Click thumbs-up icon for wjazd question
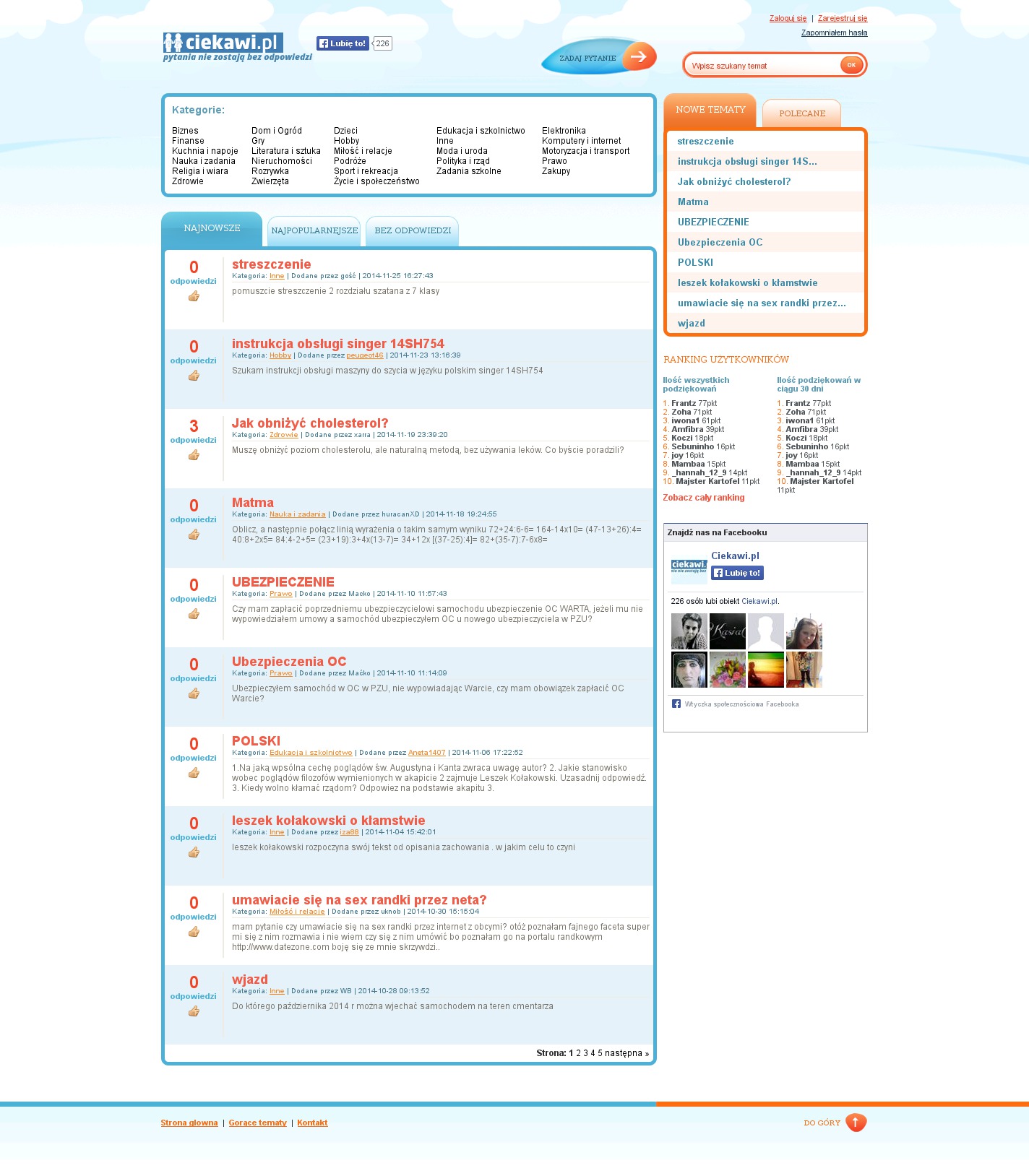Image resolution: width=1029 pixels, height=1176 pixels. tap(194, 1011)
